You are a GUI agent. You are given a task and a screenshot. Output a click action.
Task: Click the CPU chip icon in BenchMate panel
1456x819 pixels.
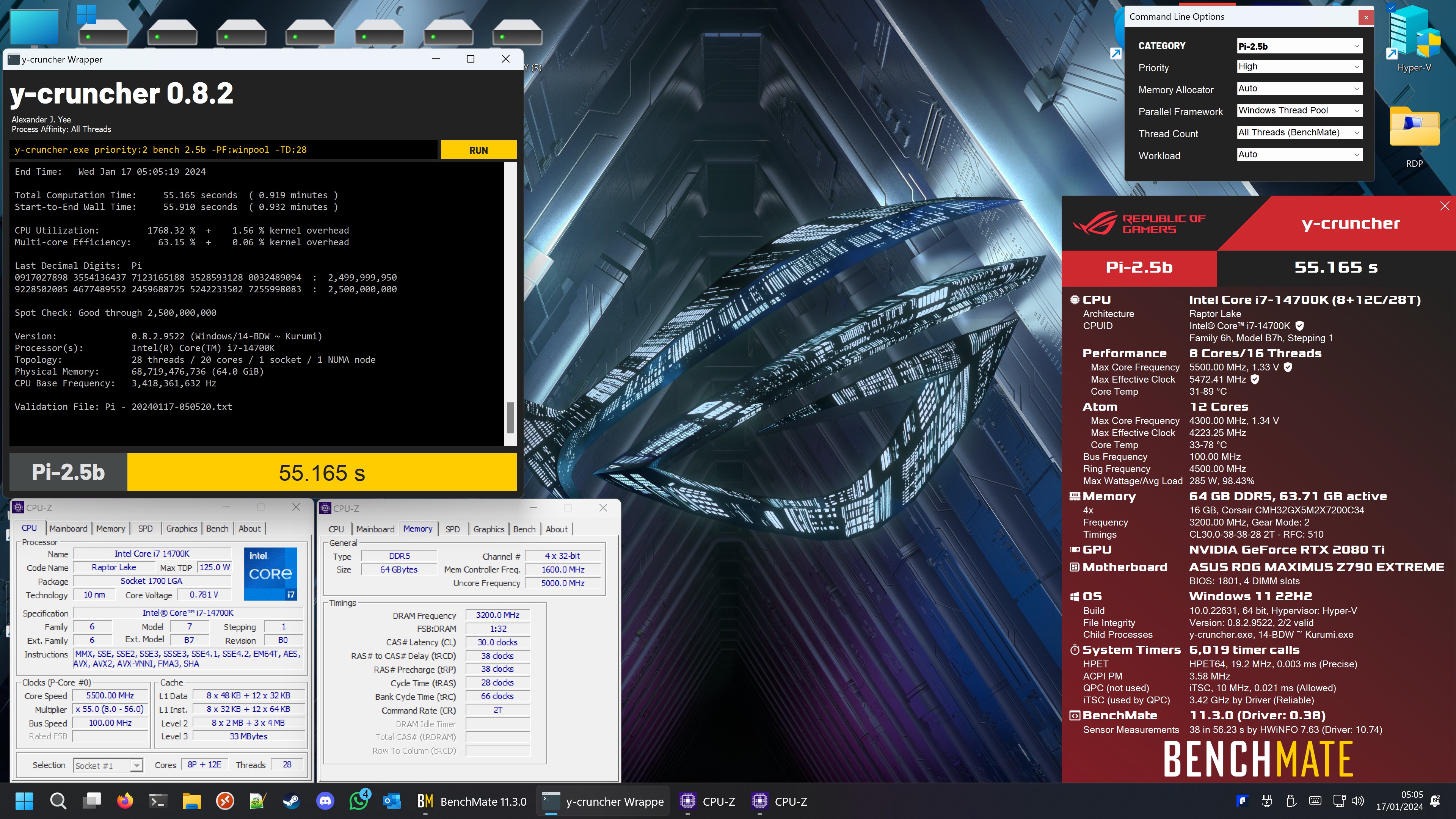(x=1075, y=300)
